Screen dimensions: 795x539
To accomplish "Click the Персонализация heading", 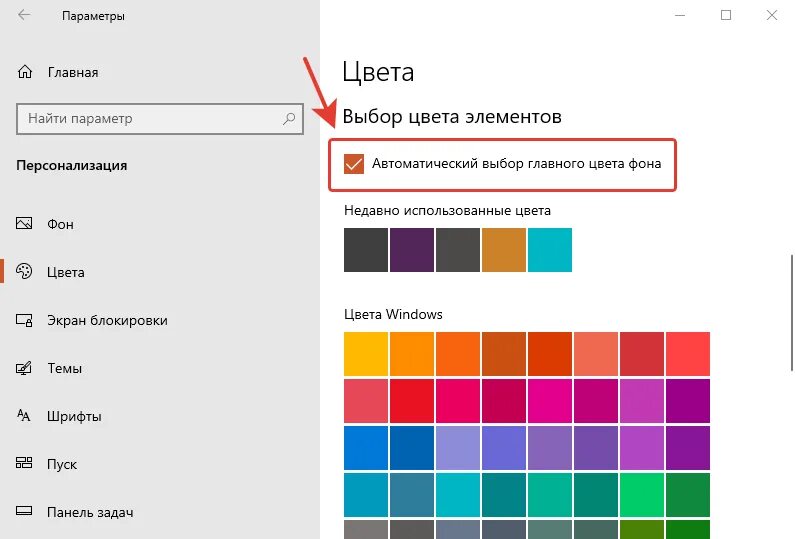I will (71, 166).
